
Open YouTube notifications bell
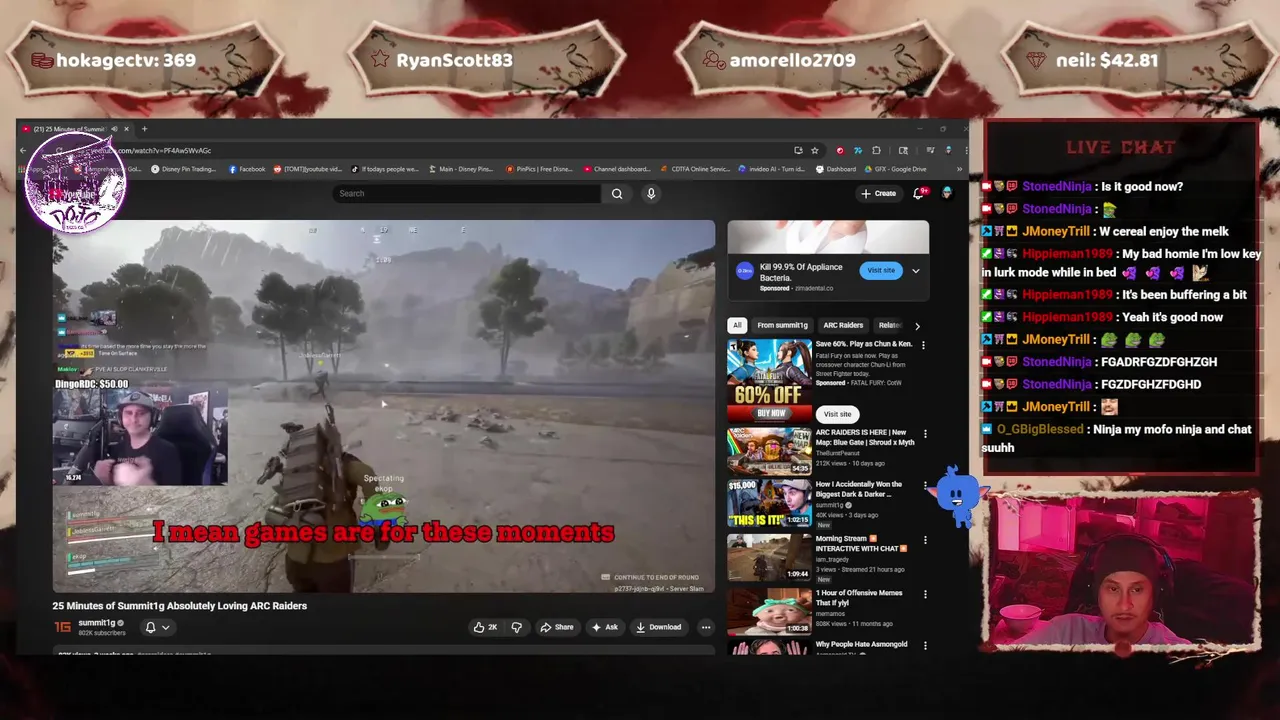point(918,194)
